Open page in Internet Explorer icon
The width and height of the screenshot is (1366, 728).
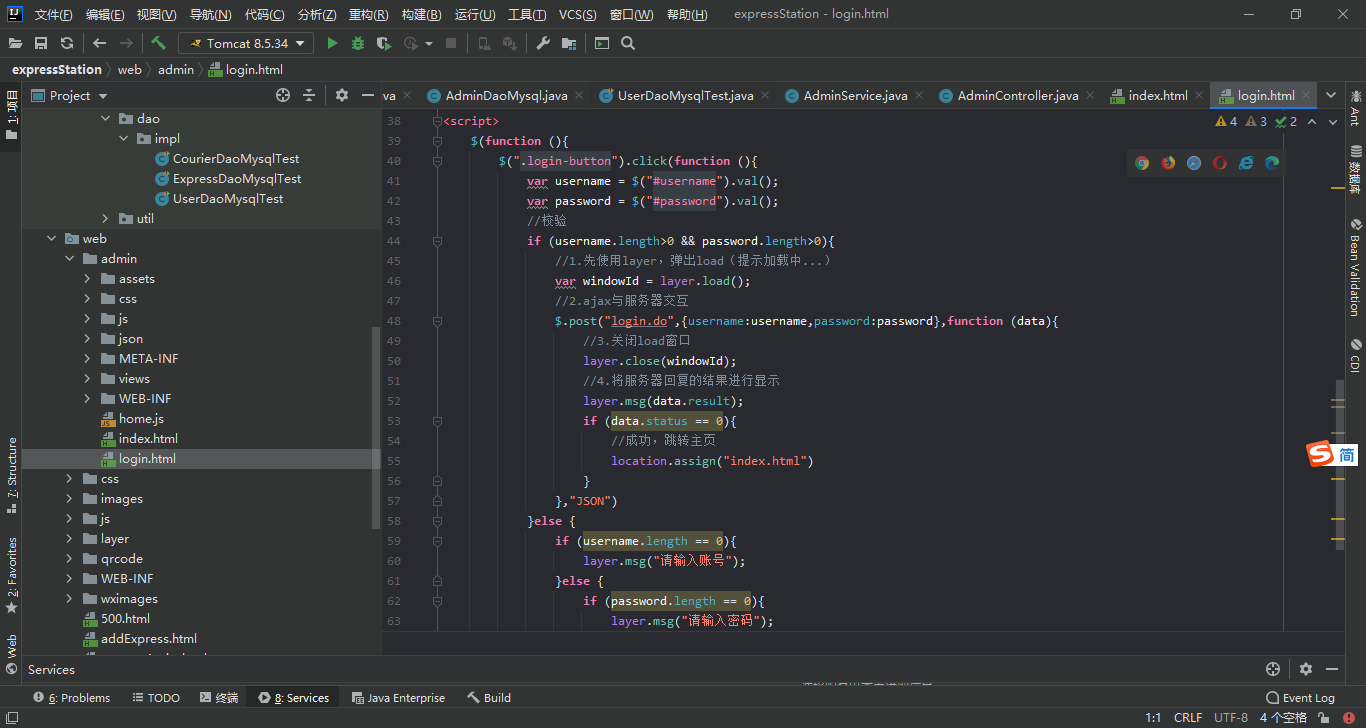[1246, 163]
